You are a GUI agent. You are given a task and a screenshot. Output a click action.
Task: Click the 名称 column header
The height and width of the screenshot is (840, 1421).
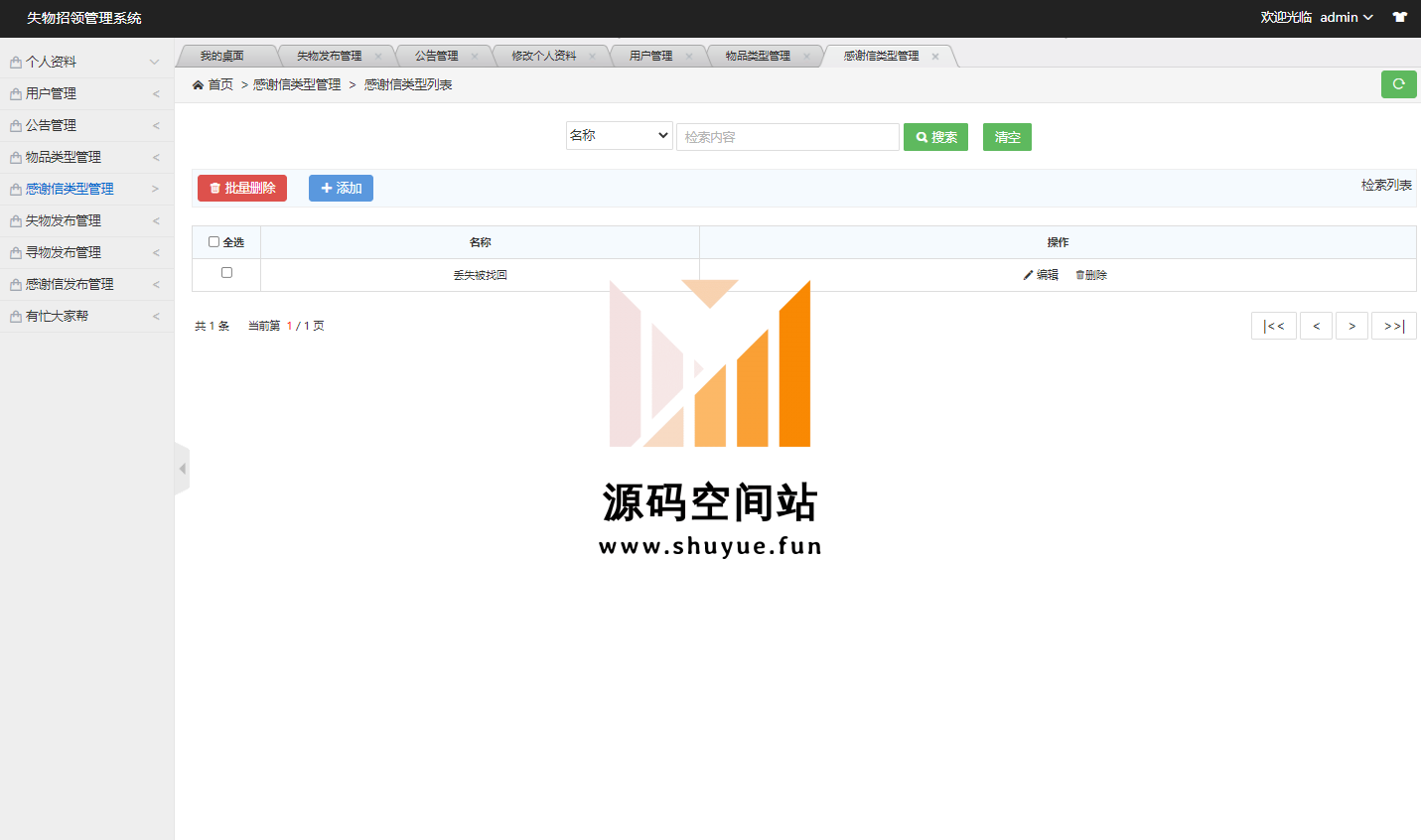(x=481, y=242)
